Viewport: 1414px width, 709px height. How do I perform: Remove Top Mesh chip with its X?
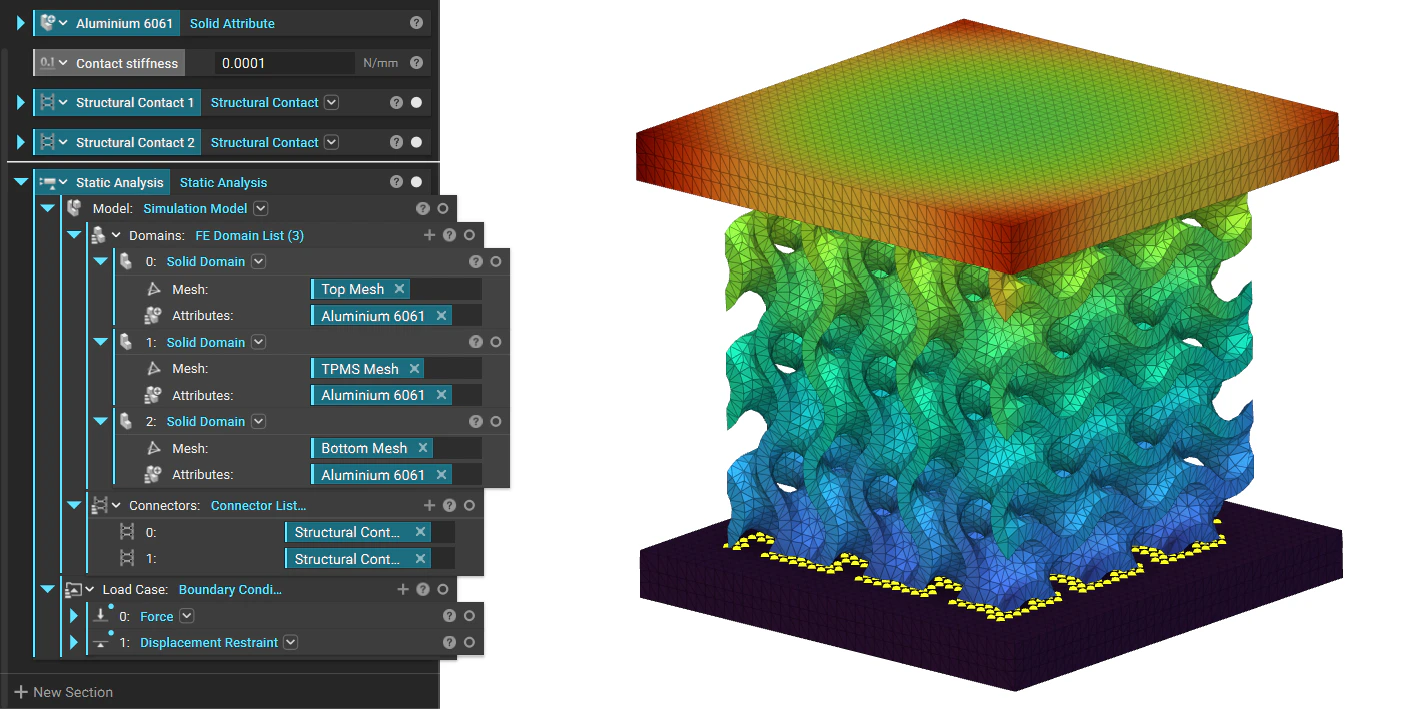[399, 289]
